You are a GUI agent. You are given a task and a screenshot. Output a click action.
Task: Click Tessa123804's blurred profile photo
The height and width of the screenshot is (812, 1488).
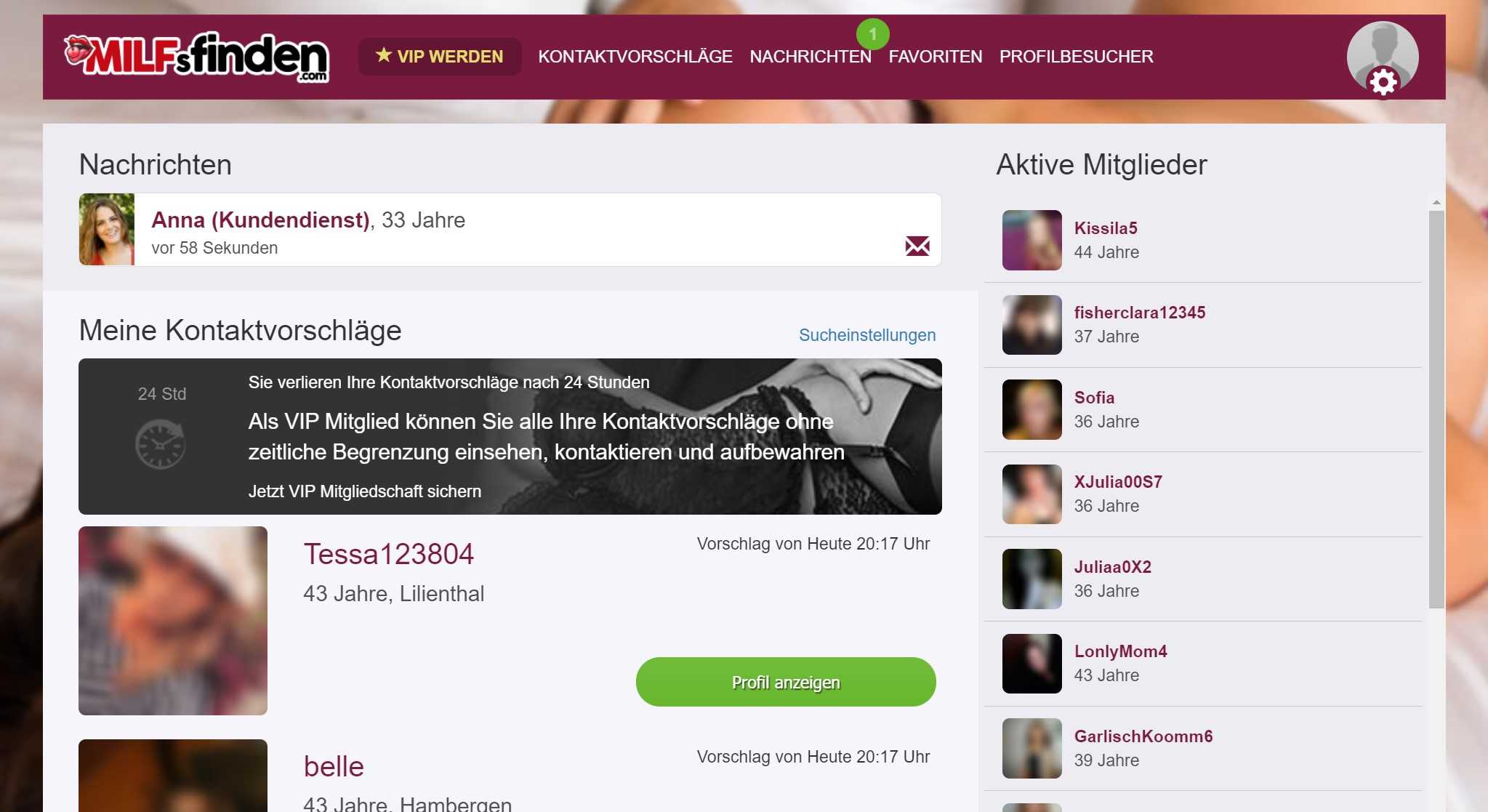[173, 621]
